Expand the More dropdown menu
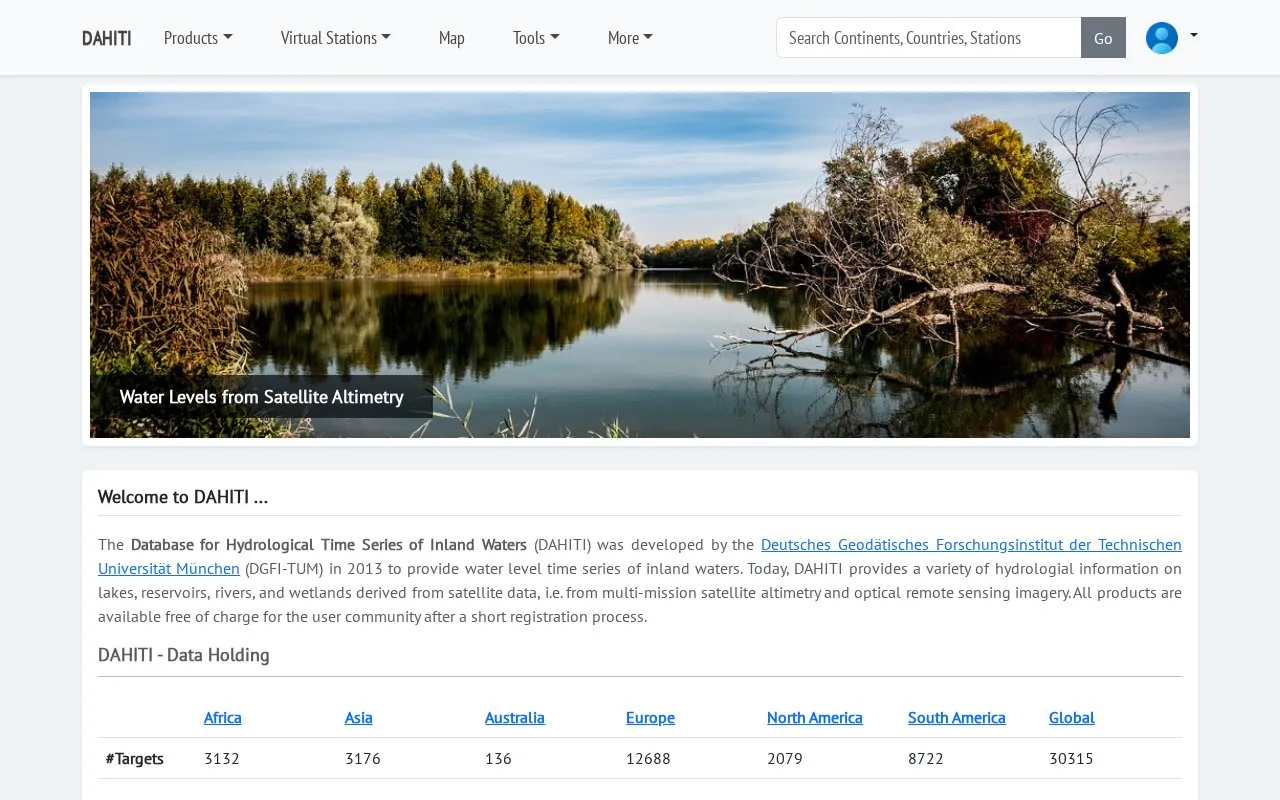The image size is (1280, 800). click(x=630, y=38)
